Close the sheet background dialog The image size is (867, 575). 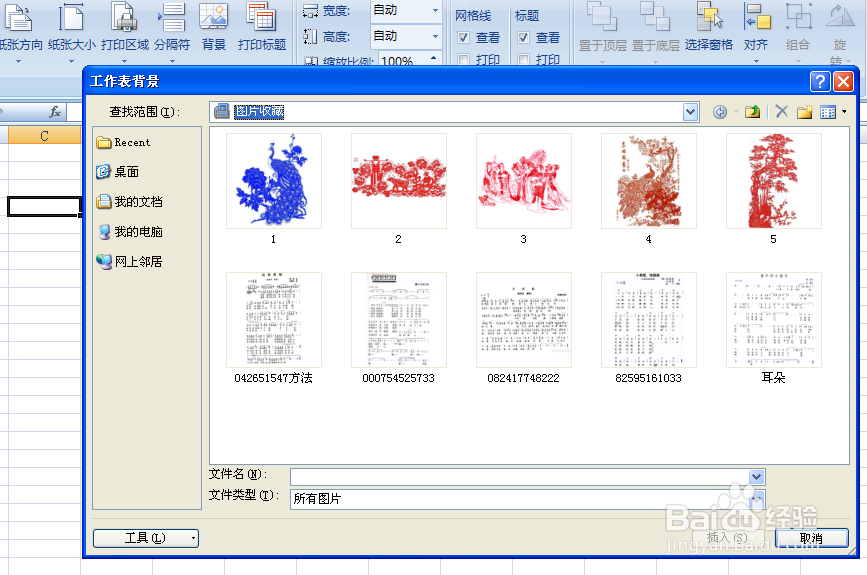[x=843, y=82]
